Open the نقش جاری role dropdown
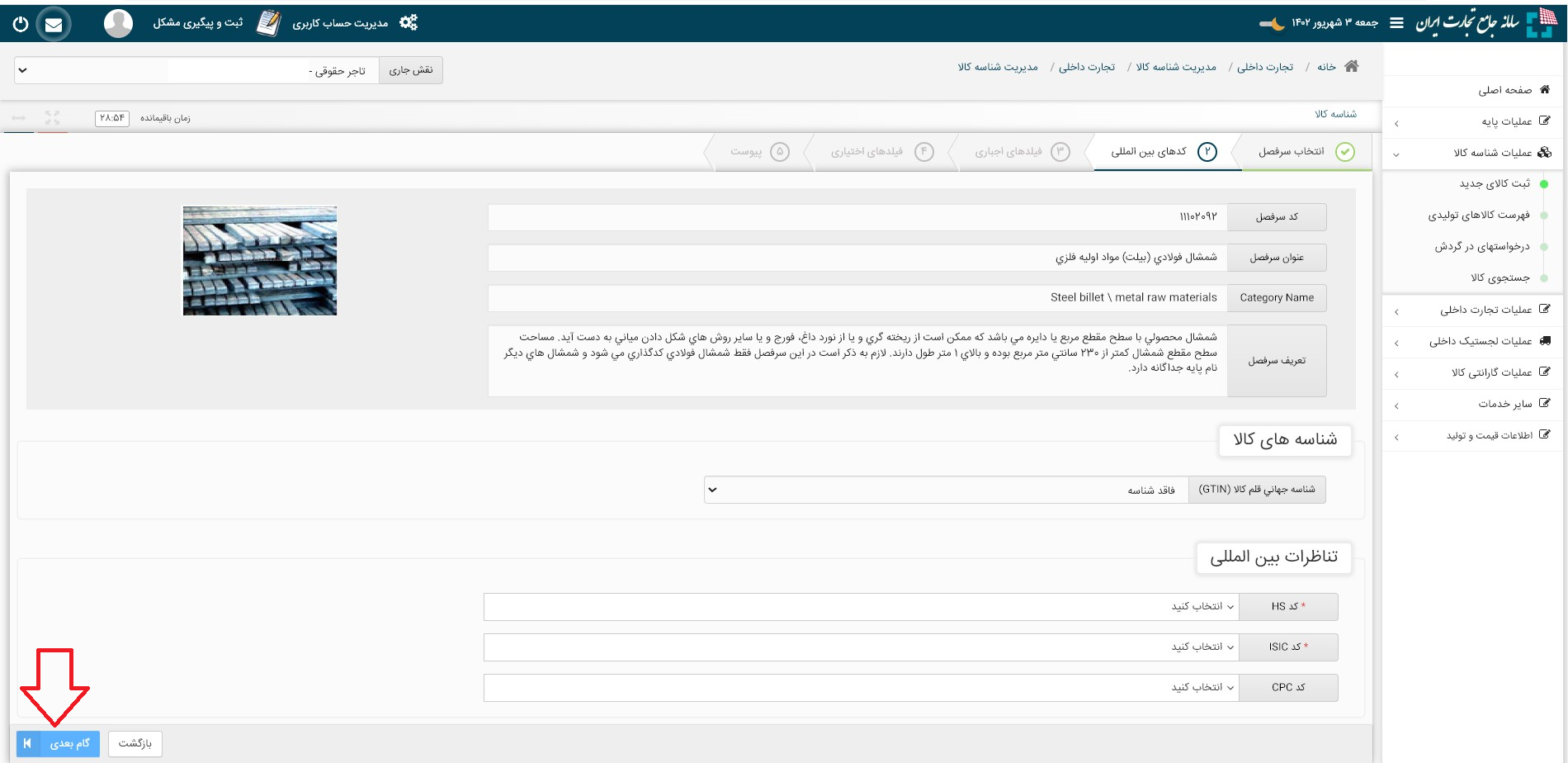 (196, 70)
